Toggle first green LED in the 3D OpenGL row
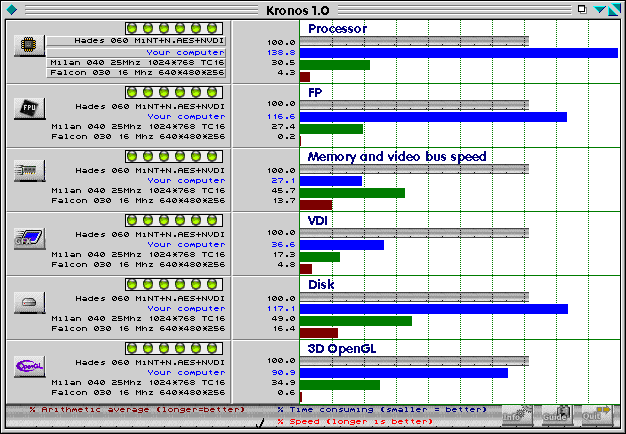The height and width of the screenshot is (434, 626). click(132, 348)
